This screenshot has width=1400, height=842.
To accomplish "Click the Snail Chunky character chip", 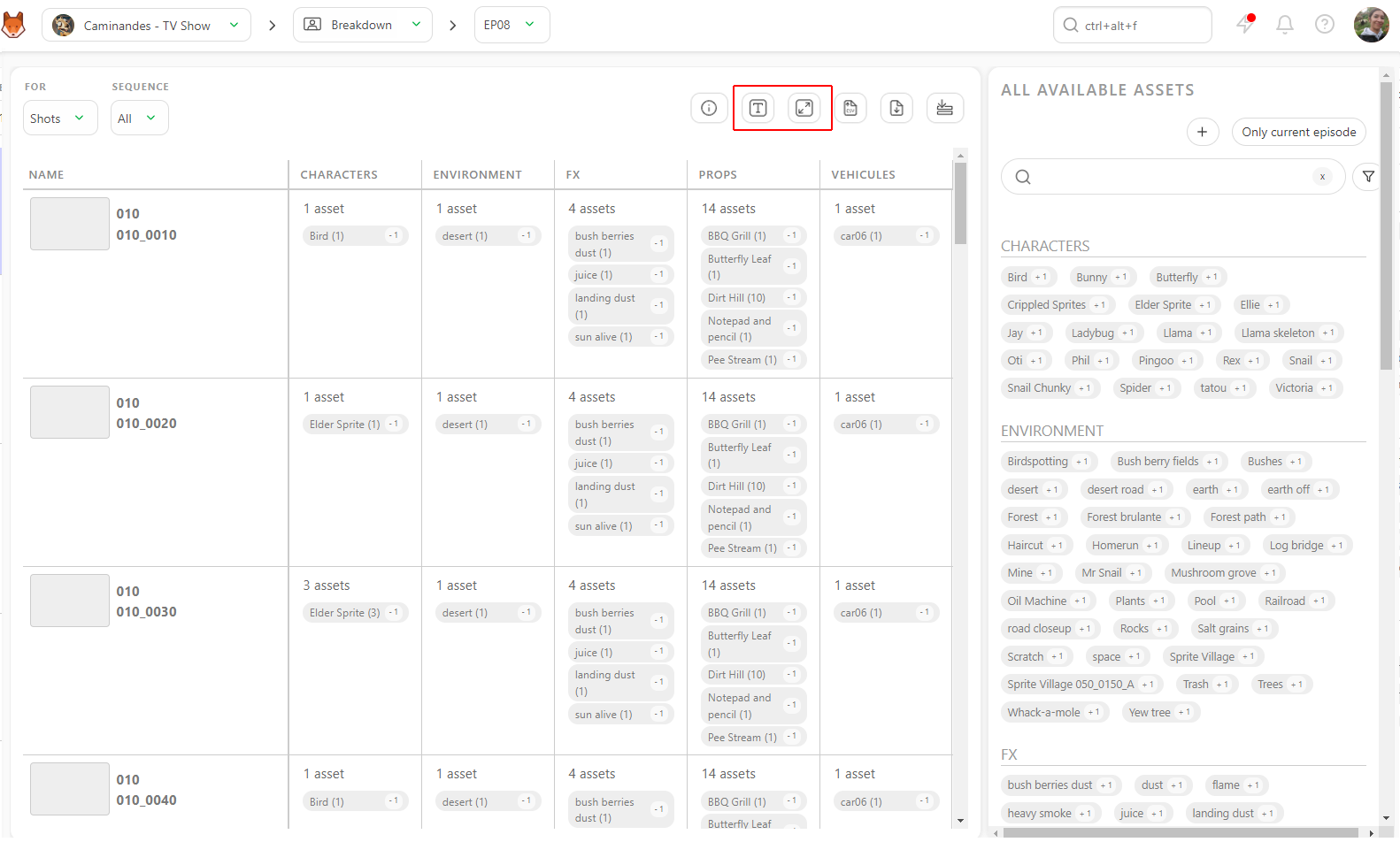I will pyautogui.click(x=1050, y=387).
